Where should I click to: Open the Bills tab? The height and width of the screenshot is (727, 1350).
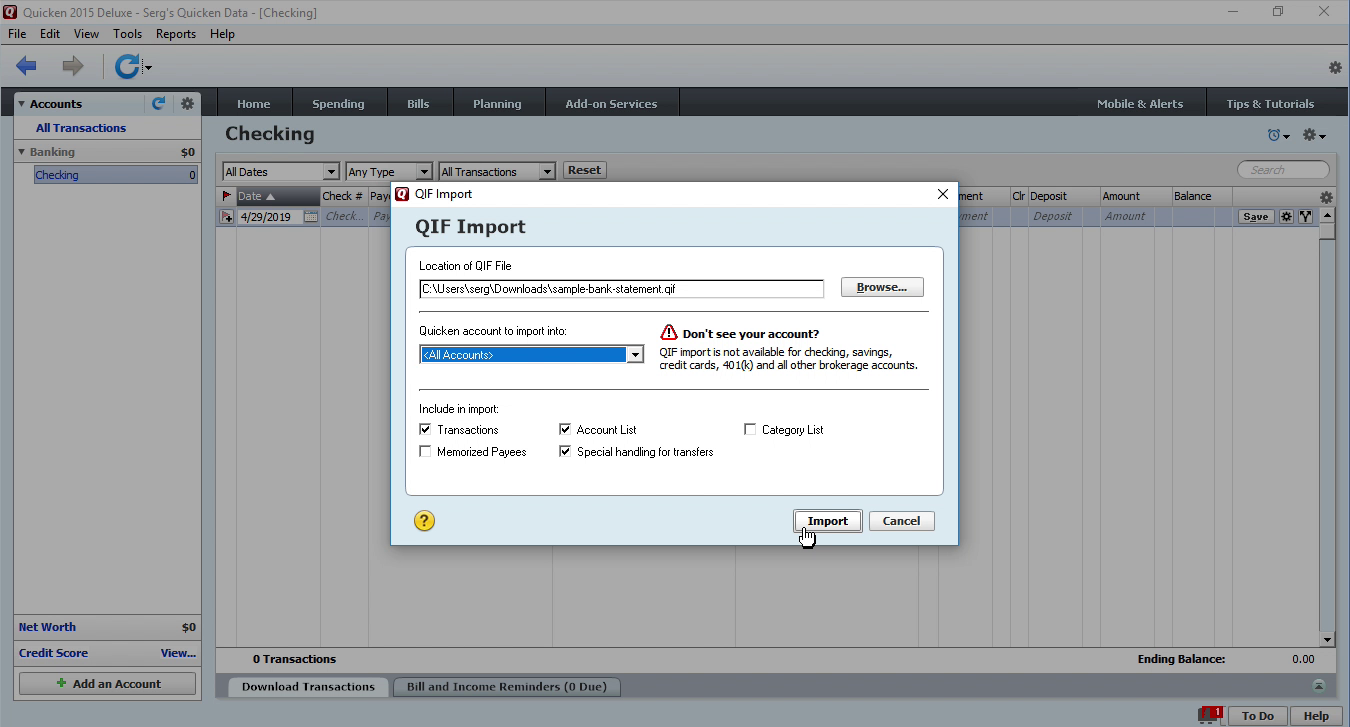pyautogui.click(x=418, y=103)
